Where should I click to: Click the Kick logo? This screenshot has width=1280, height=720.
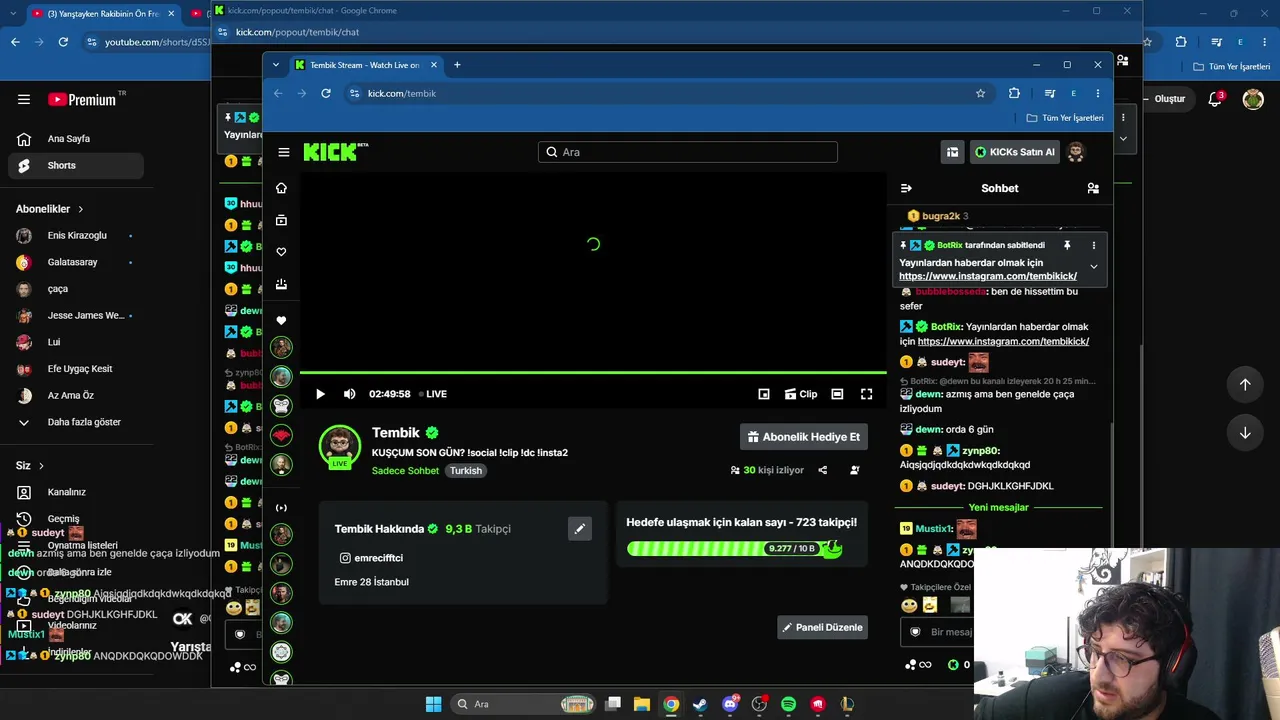click(336, 152)
